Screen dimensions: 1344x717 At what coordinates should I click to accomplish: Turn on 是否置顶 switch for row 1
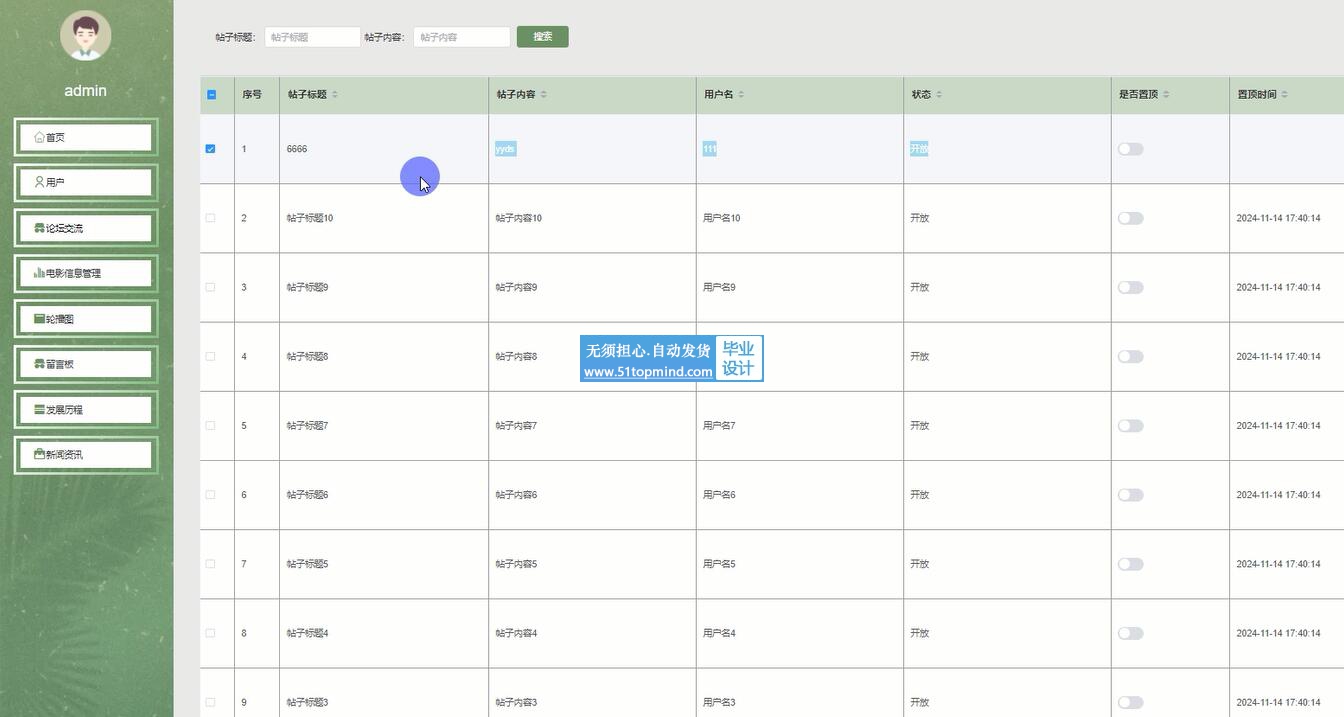[1130, 149]
